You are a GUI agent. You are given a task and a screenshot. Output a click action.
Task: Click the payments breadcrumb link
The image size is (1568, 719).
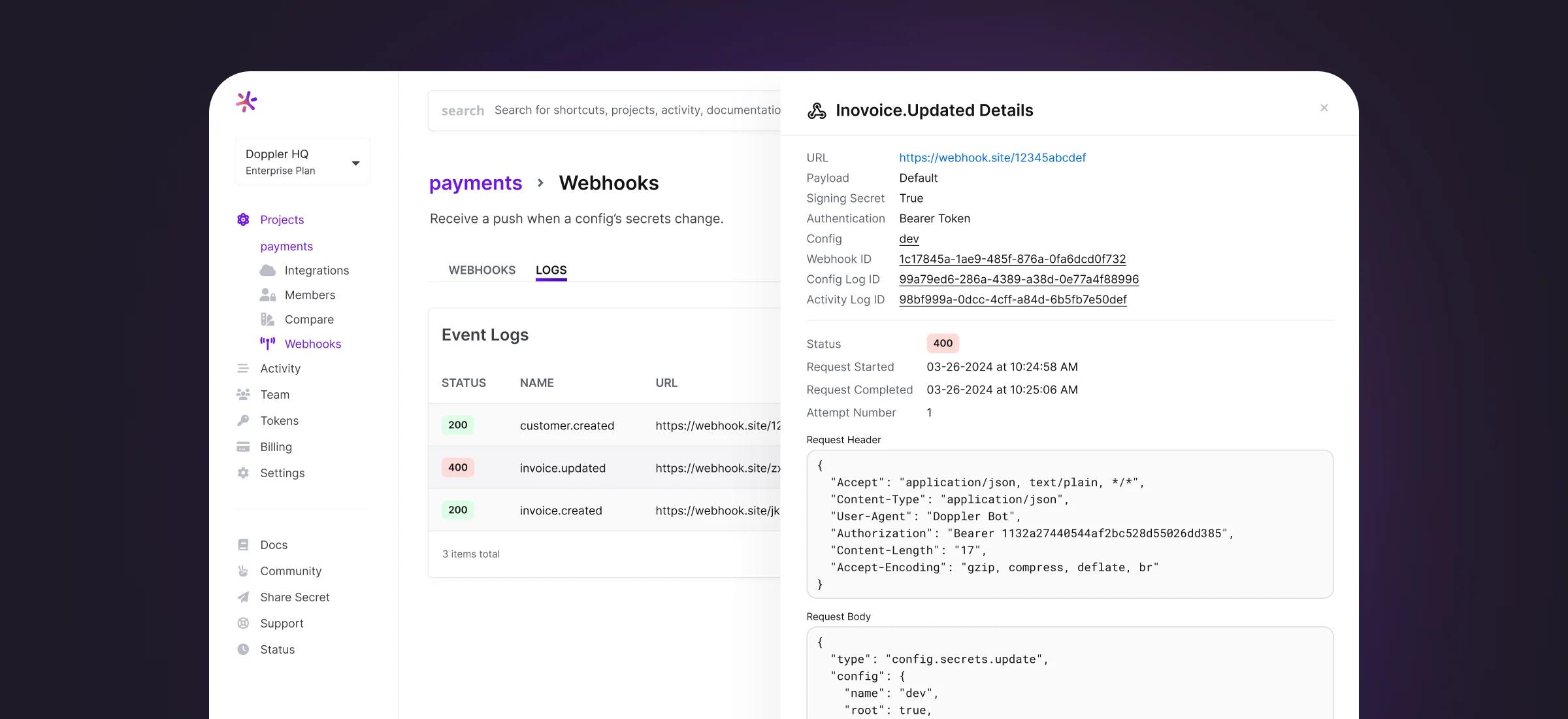click(x=475, y=183)
